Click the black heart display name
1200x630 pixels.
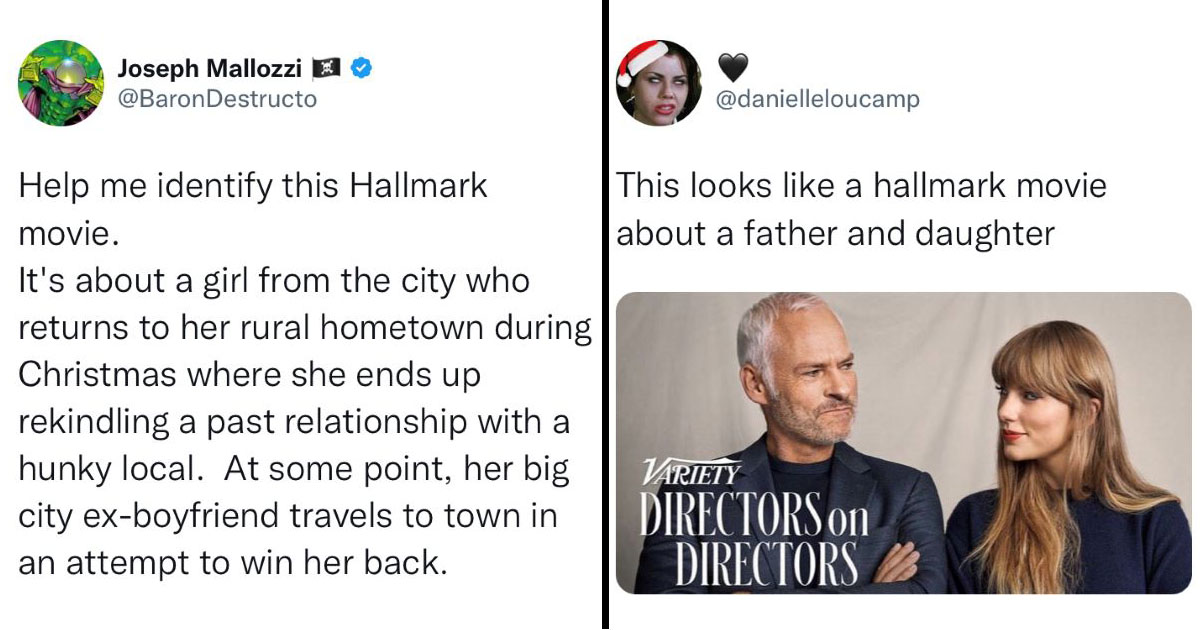coord(734,67)
